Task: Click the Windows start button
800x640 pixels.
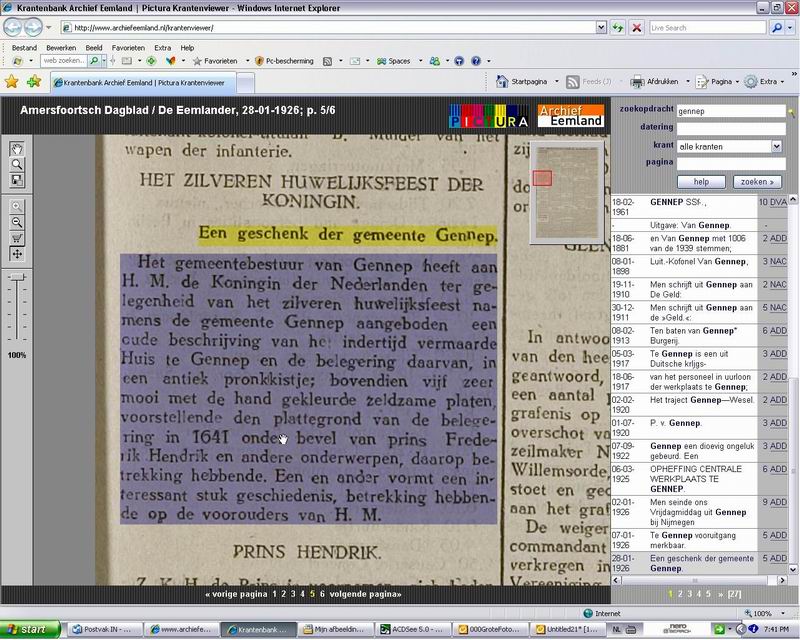Action: 30,630
